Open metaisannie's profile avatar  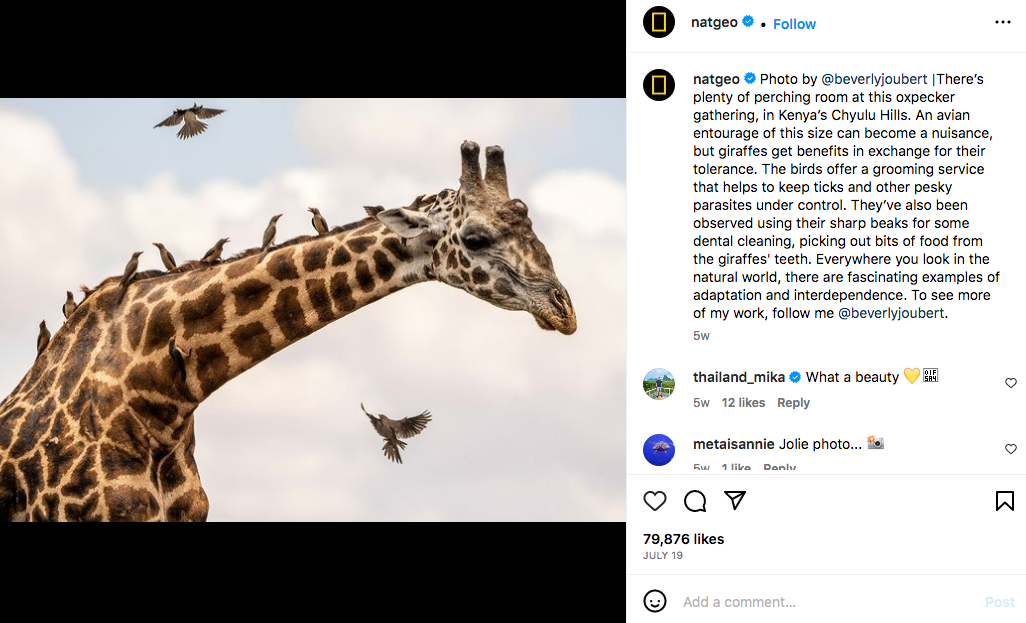pos(659,449)
